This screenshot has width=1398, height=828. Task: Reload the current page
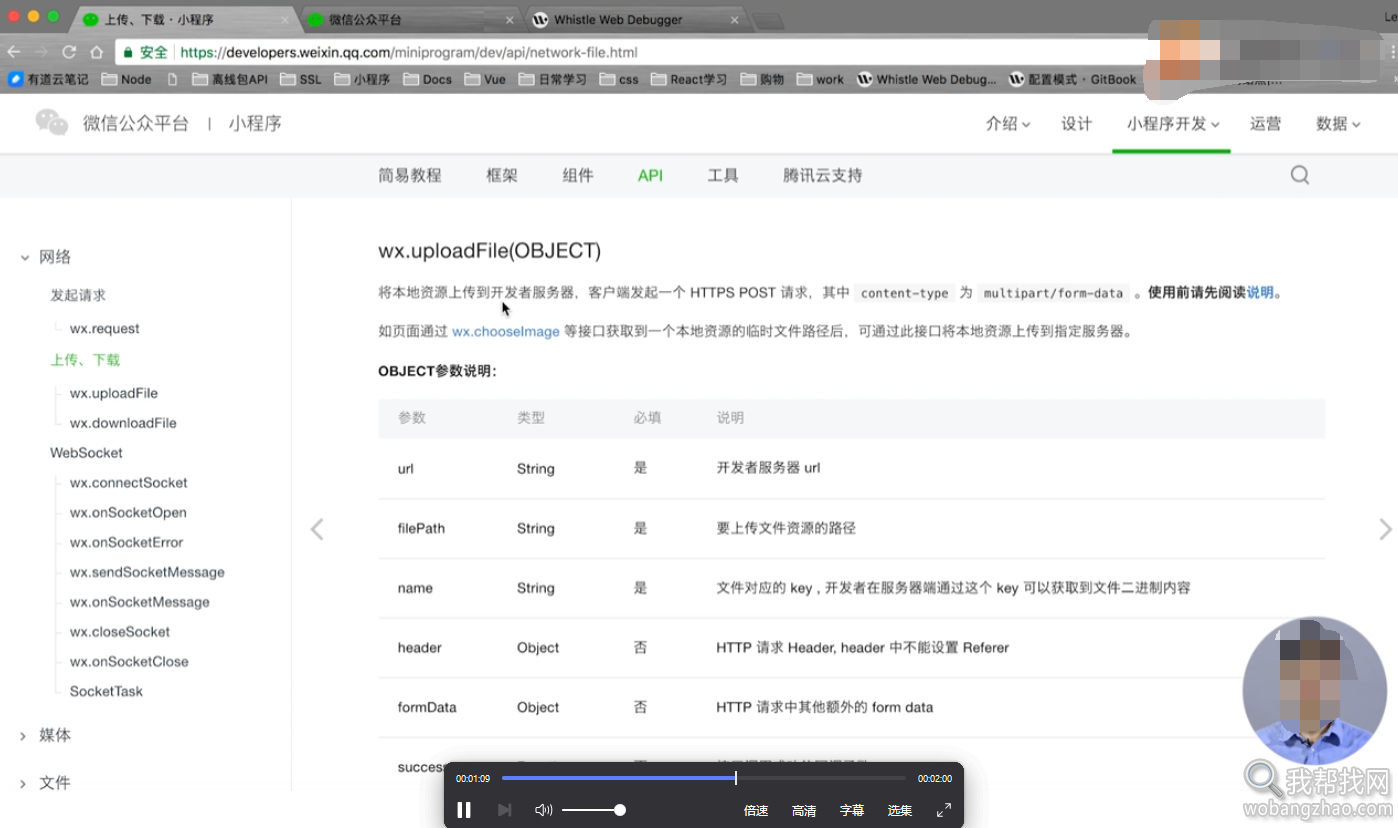click(x=69, y=52)
